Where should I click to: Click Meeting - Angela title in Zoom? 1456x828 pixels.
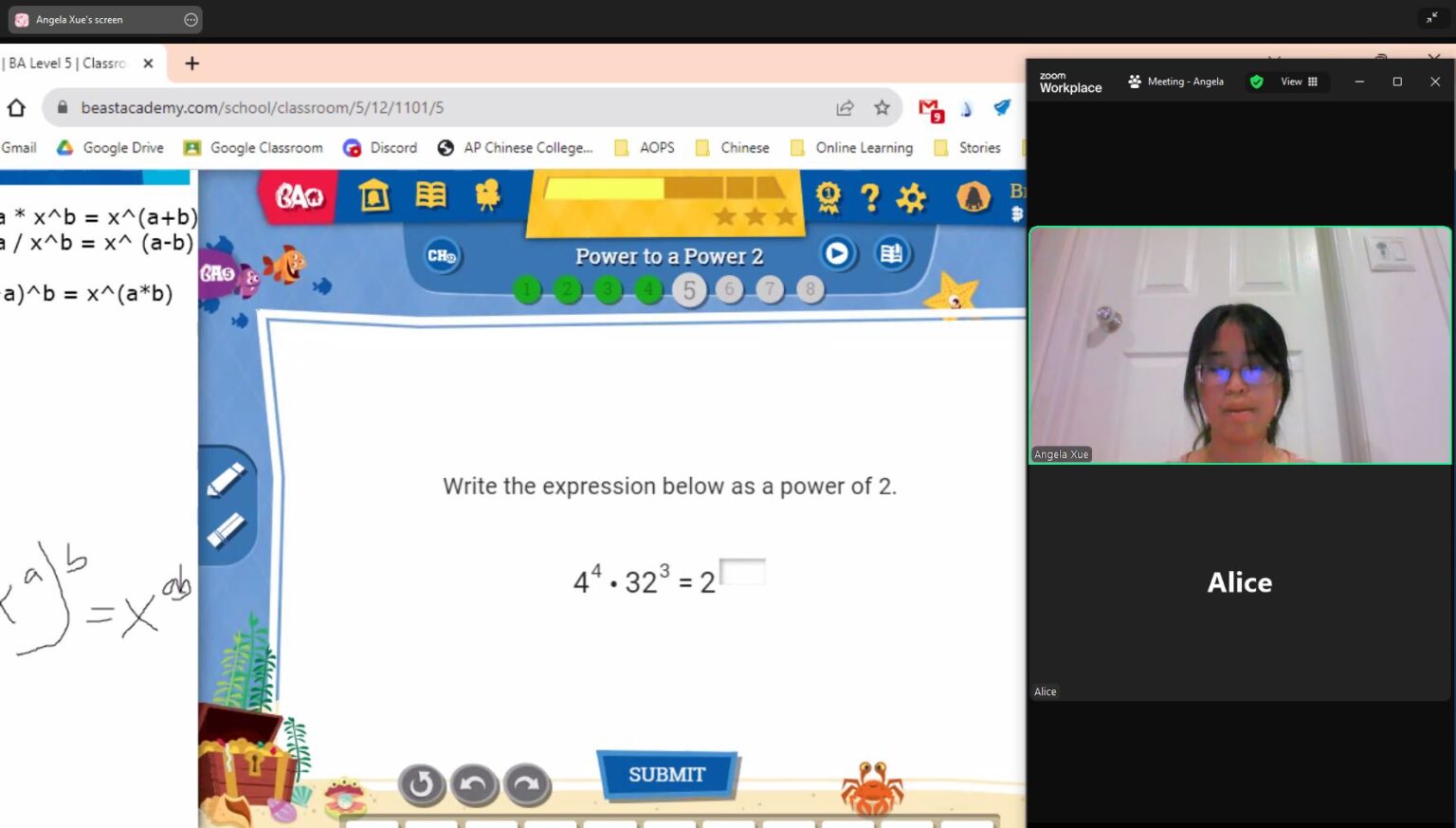point(1175,82)
